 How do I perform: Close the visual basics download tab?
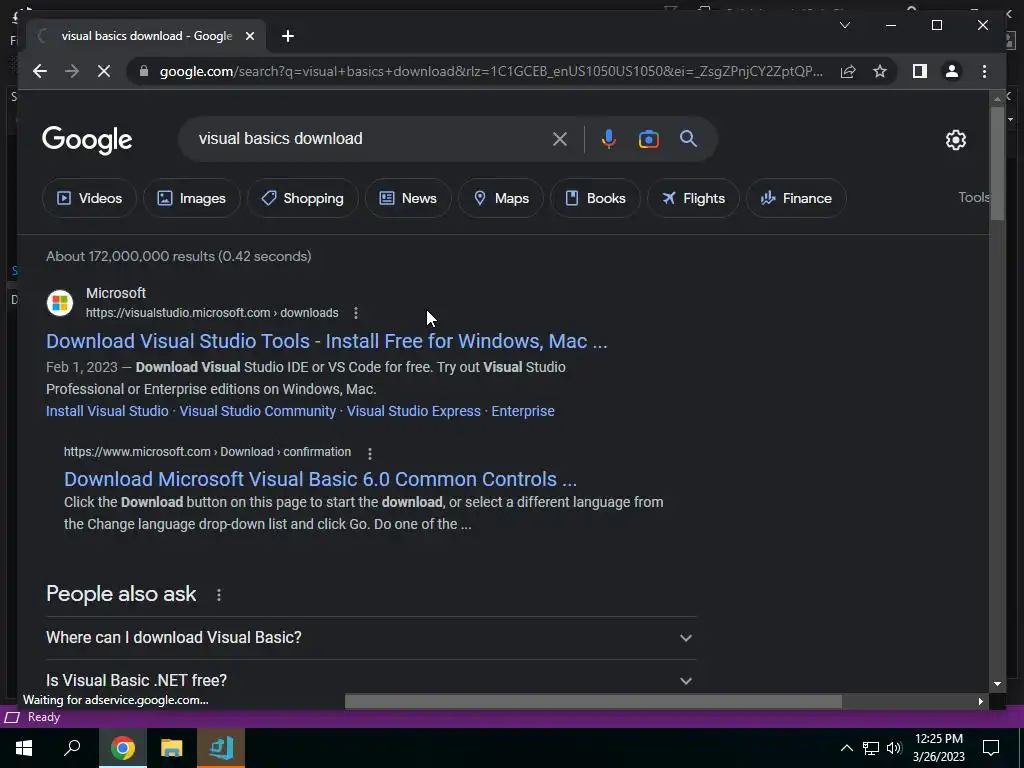pos(249,36)
